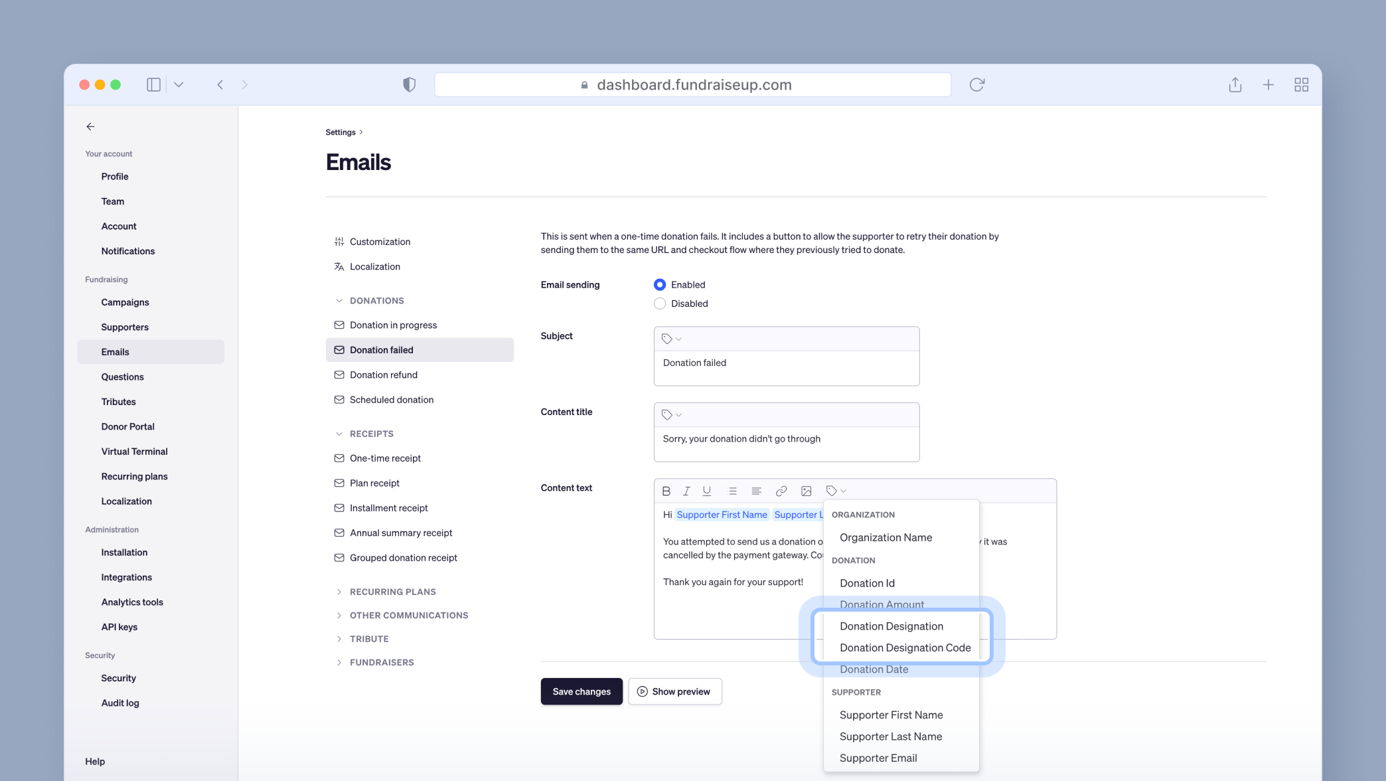Expand the Recurring Plans section
This screenshot has width=1386, height=781.
(x=392, y=592)
